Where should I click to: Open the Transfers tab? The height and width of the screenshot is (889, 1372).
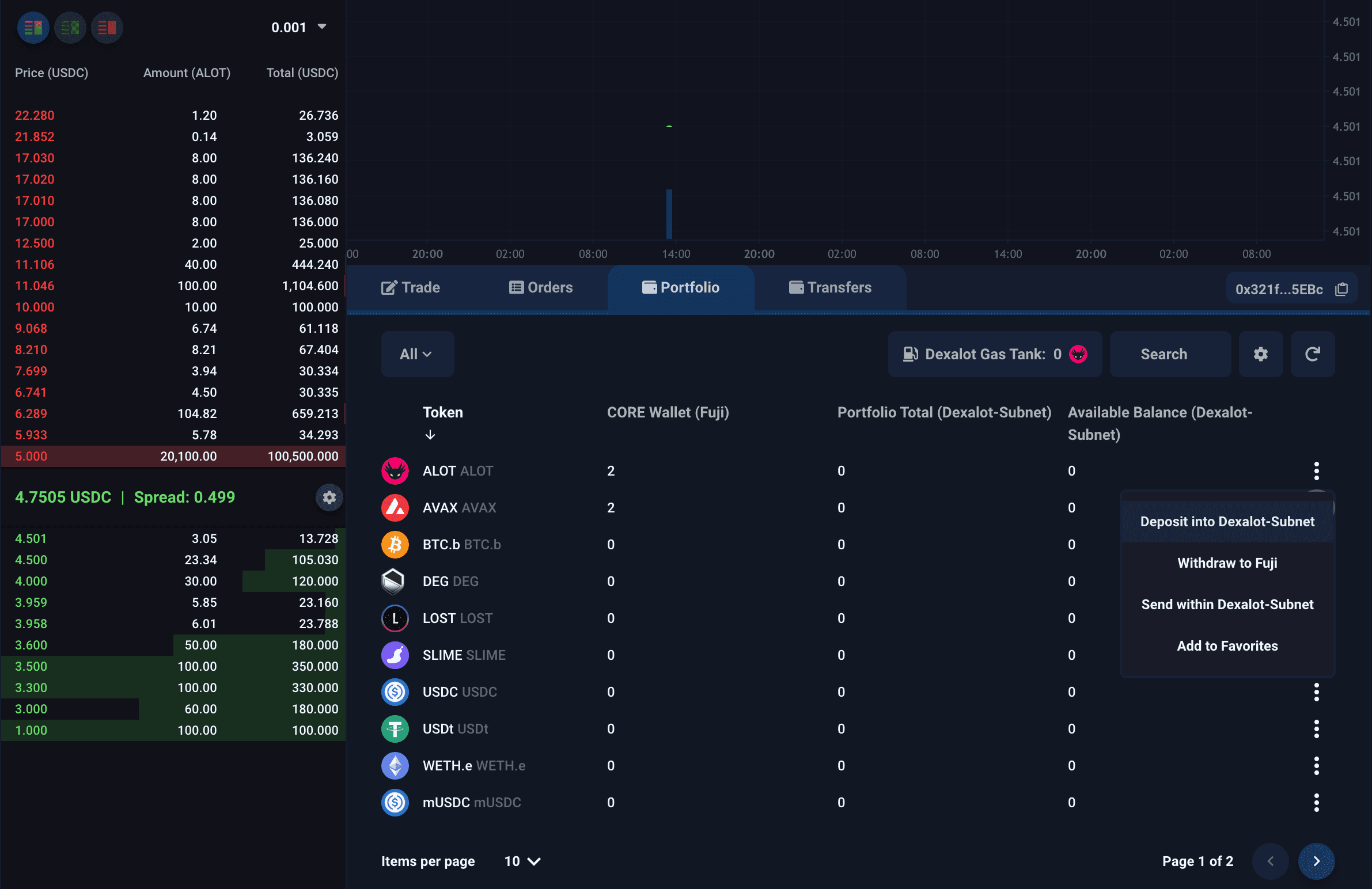830,287
